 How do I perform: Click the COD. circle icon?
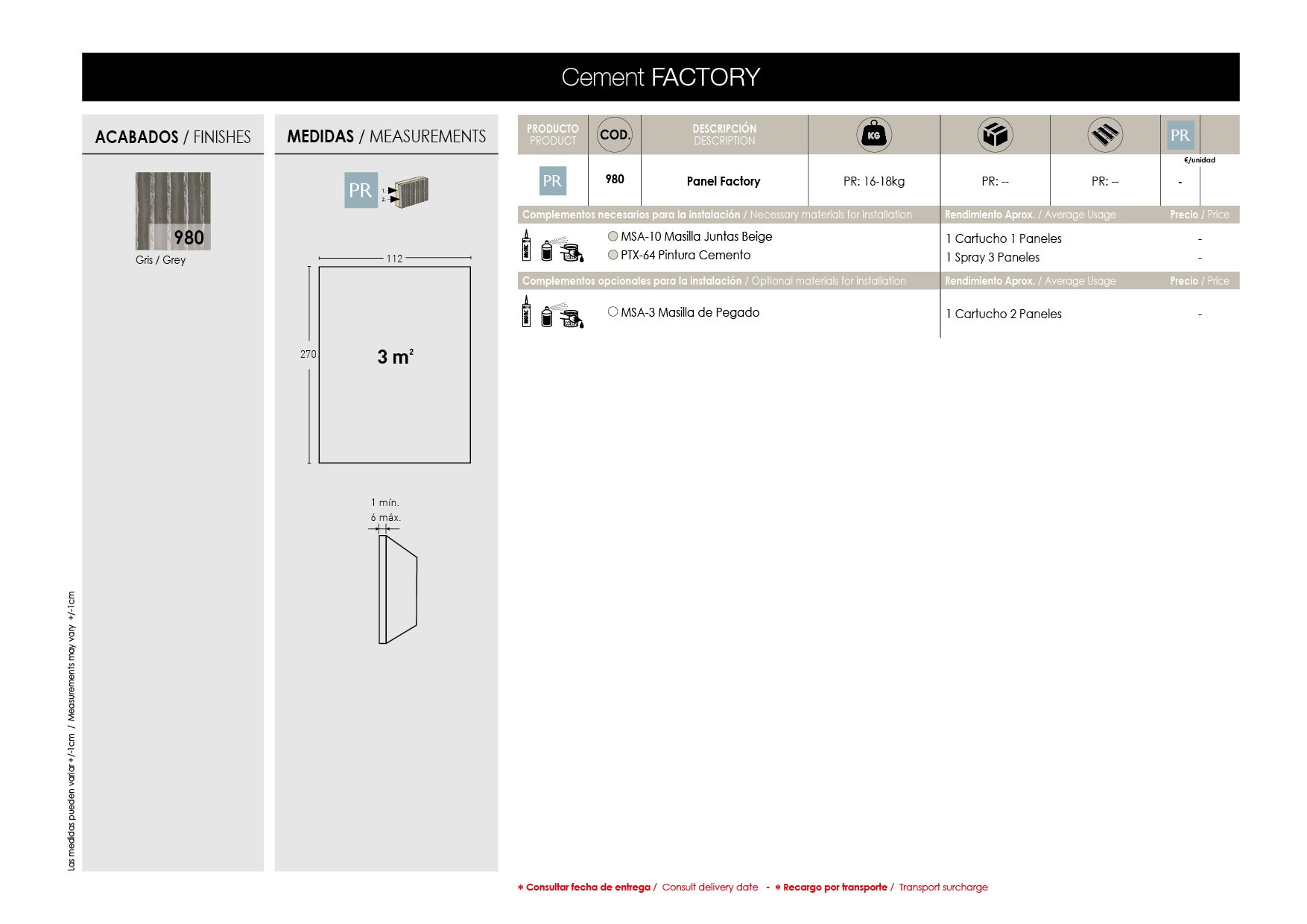click(x=615, y=135)
